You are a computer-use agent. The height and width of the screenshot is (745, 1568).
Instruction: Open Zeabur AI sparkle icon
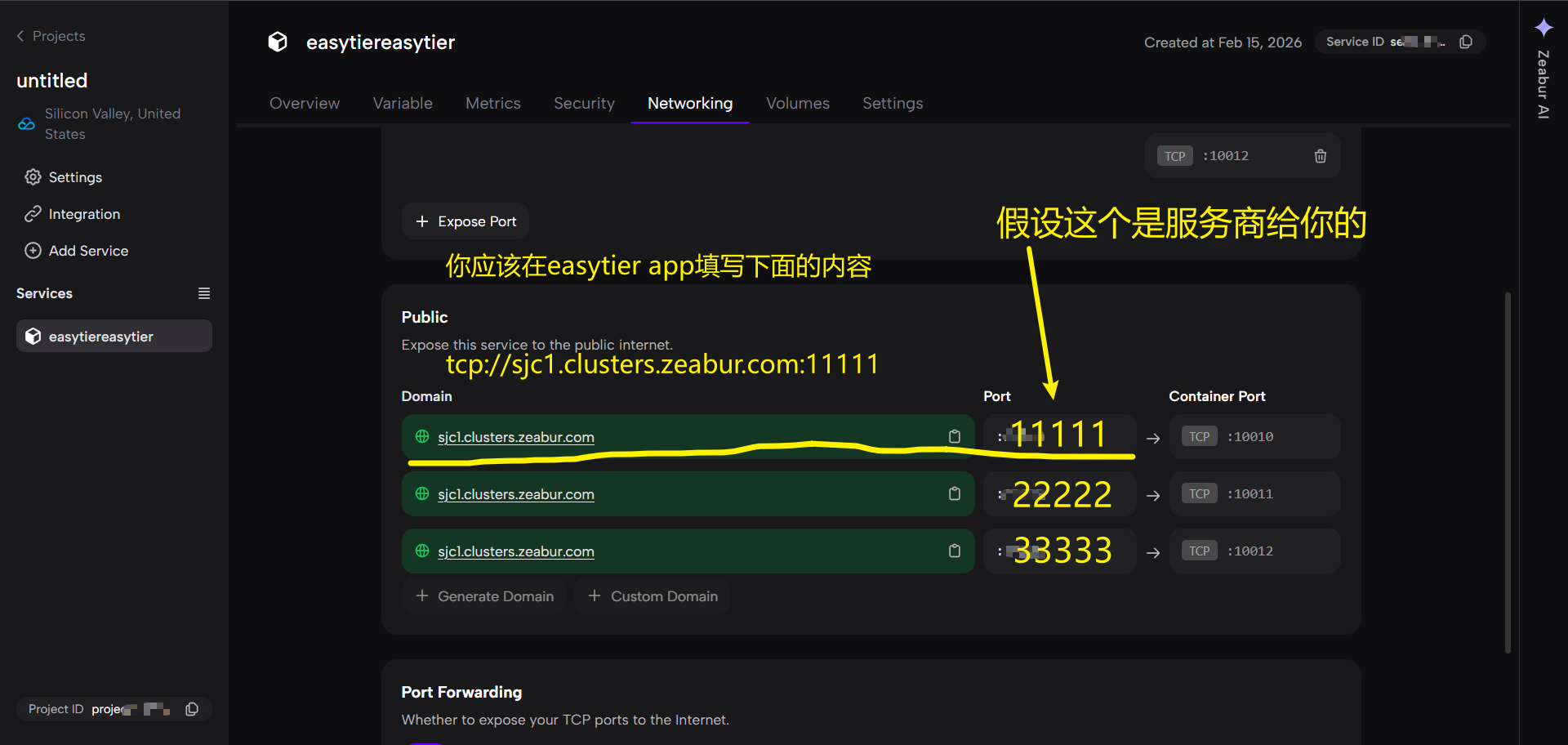click(x=1543, y=28)
